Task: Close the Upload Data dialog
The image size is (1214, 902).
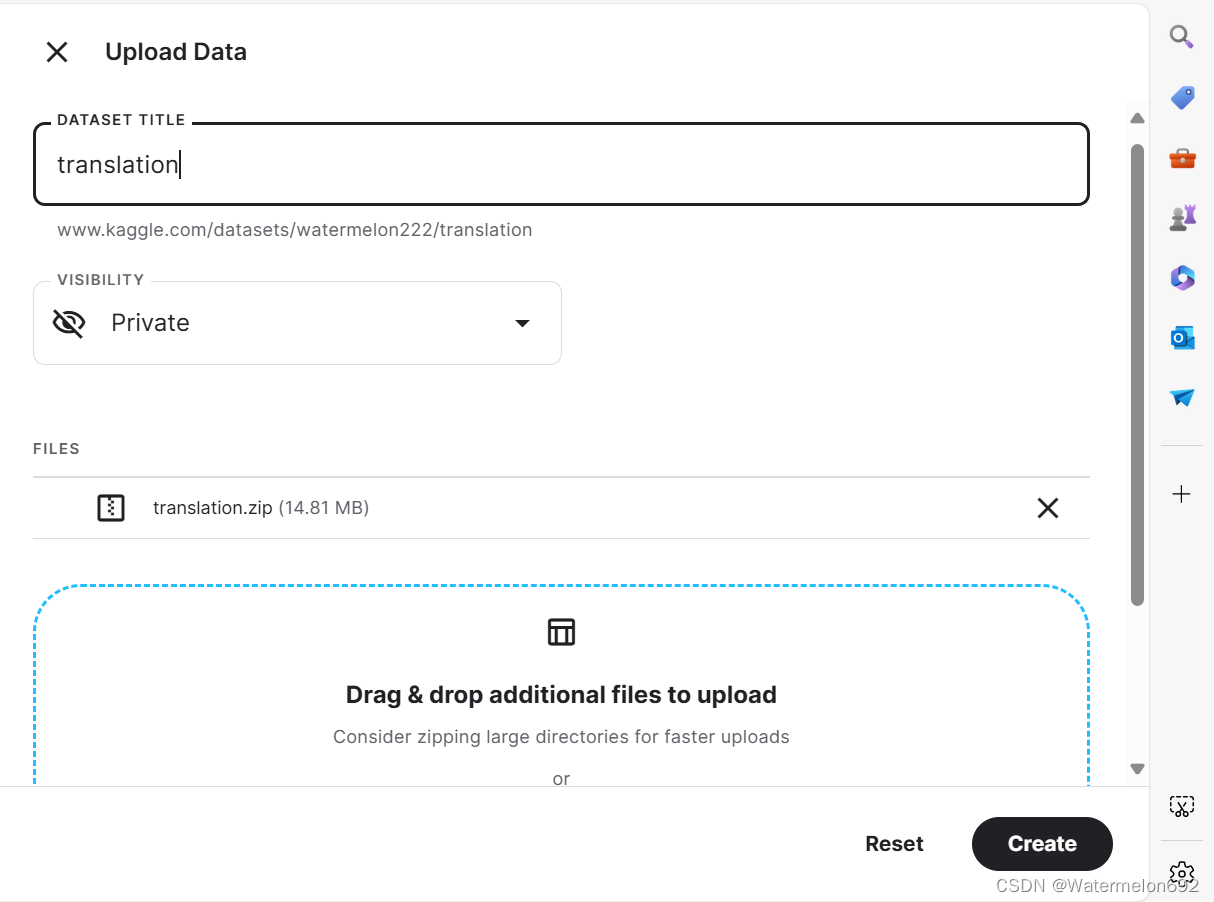Action: pos(57,51)
